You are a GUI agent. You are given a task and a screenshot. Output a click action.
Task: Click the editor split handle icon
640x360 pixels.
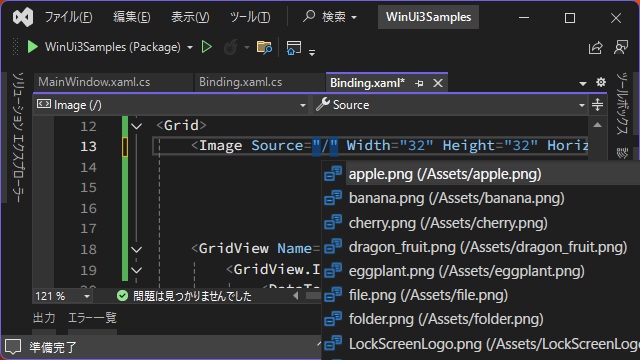598,105
